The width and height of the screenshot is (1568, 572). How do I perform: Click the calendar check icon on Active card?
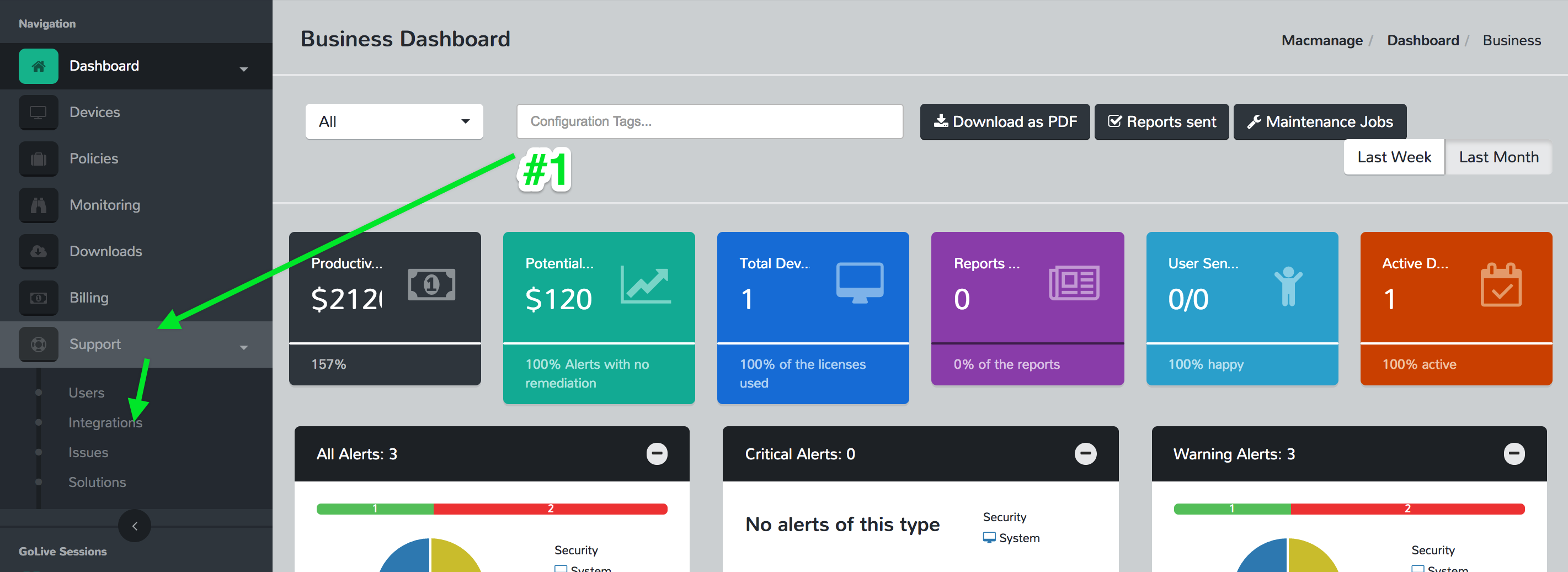coord(1501,284)
